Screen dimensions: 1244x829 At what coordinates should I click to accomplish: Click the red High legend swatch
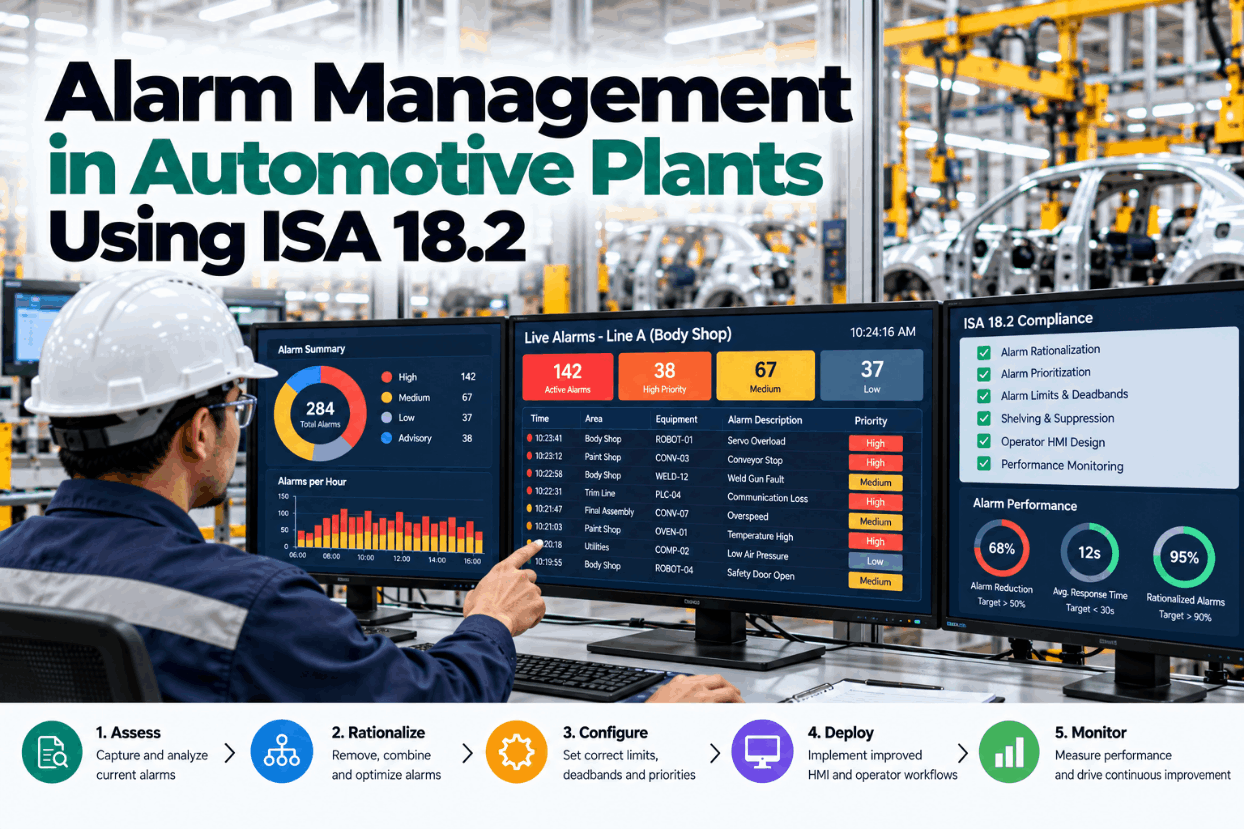(x=387, y=377)
